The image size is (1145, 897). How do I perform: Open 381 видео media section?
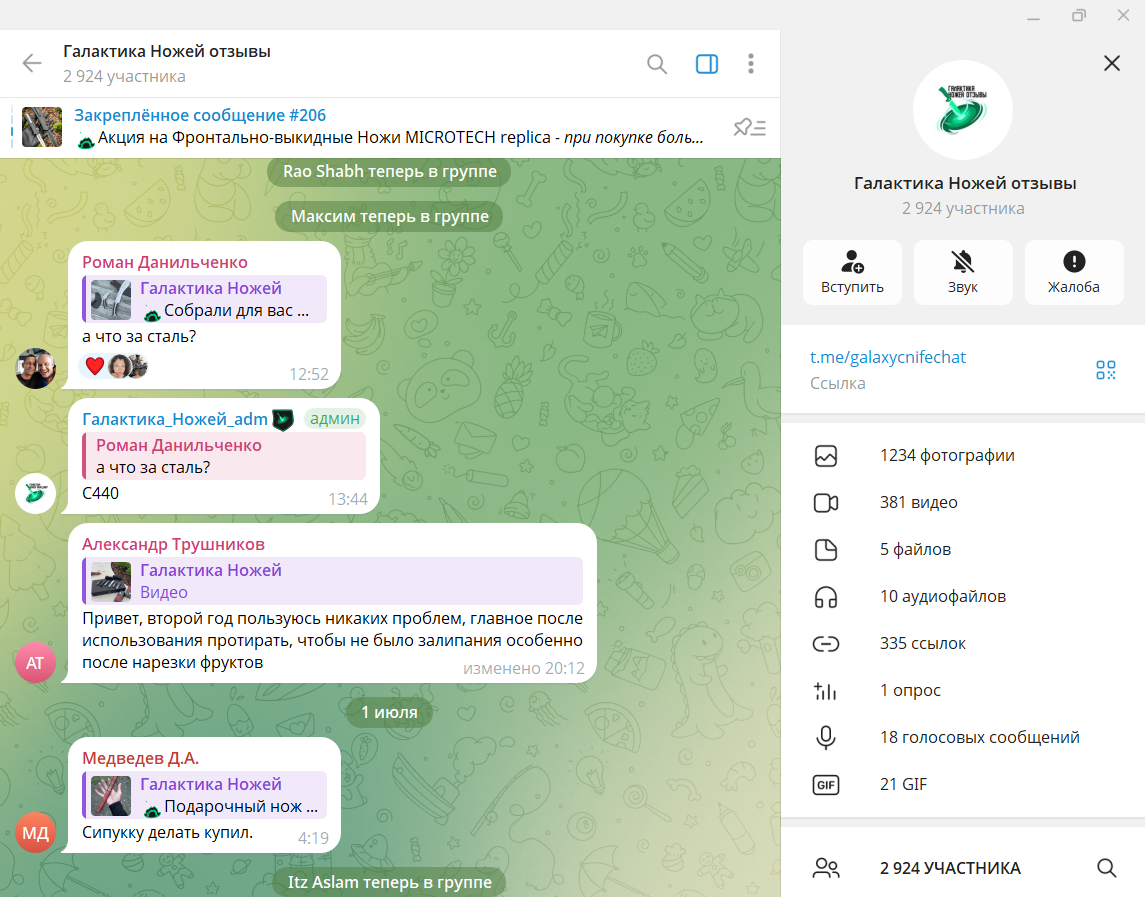tap(962, 503)
